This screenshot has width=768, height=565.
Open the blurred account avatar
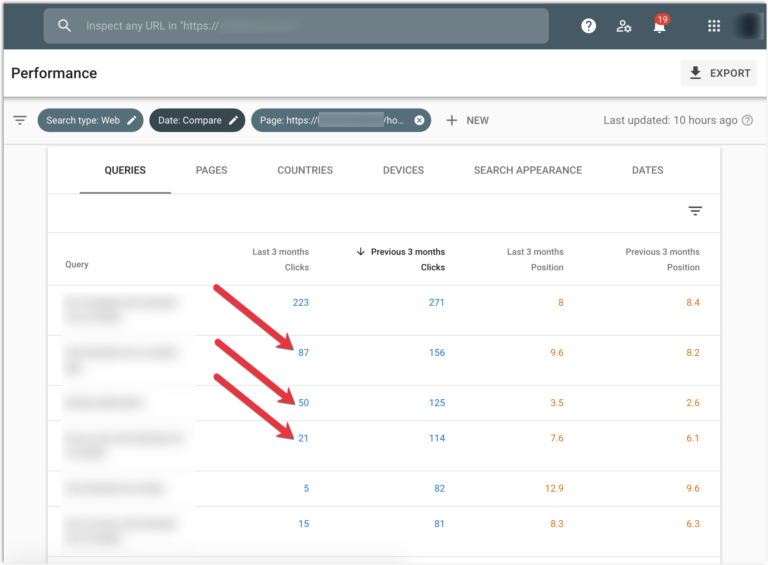748,26
